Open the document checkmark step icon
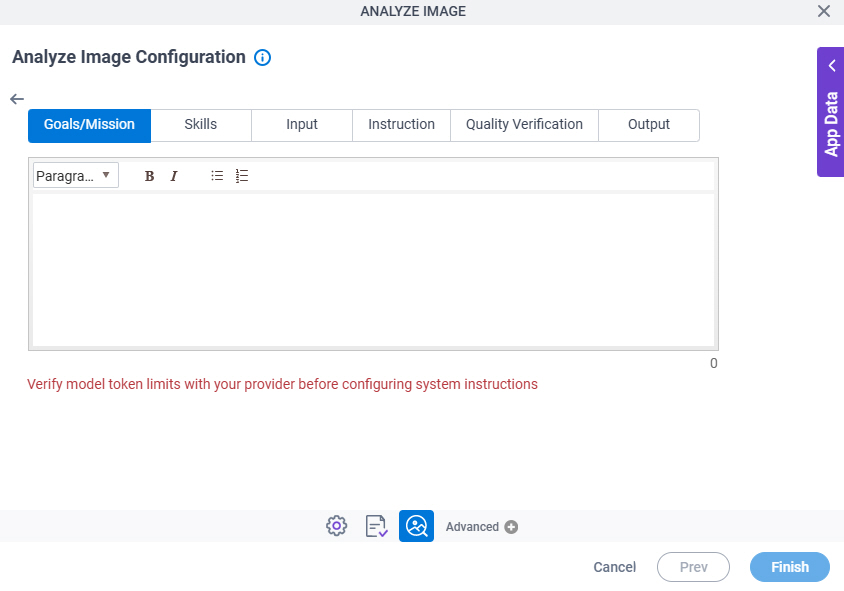 tap(376, 526)
